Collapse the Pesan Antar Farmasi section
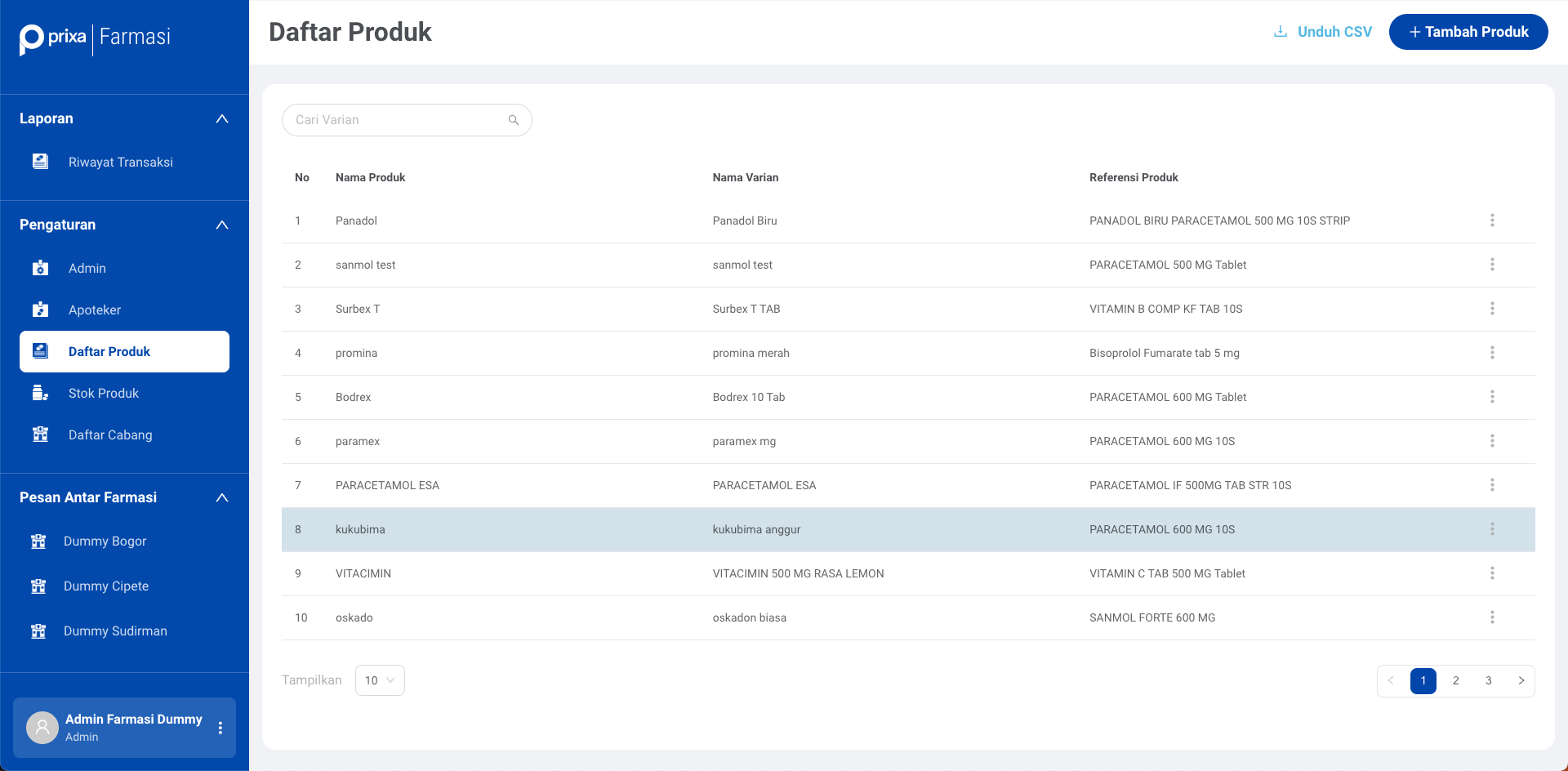The width and height of the screenshot is (1568, 771). click(x=221, y=498)
